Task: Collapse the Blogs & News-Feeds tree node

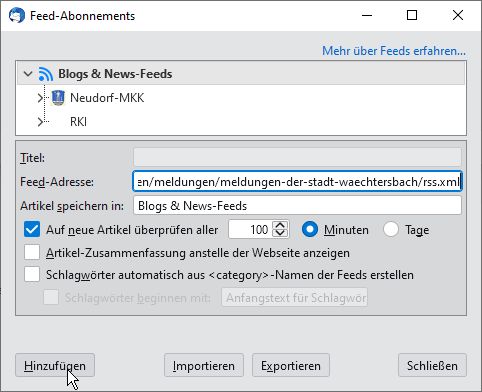Action: tap(28, 74)
